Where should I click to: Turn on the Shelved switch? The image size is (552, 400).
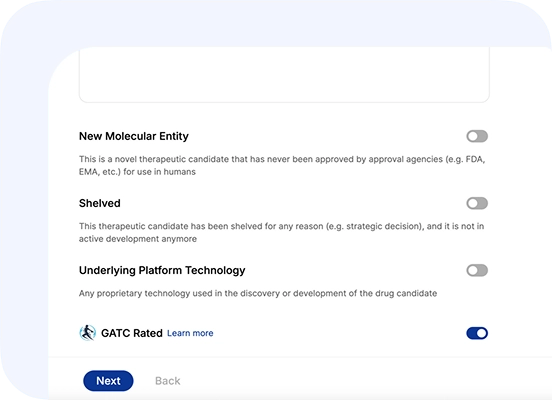(477, 203)
